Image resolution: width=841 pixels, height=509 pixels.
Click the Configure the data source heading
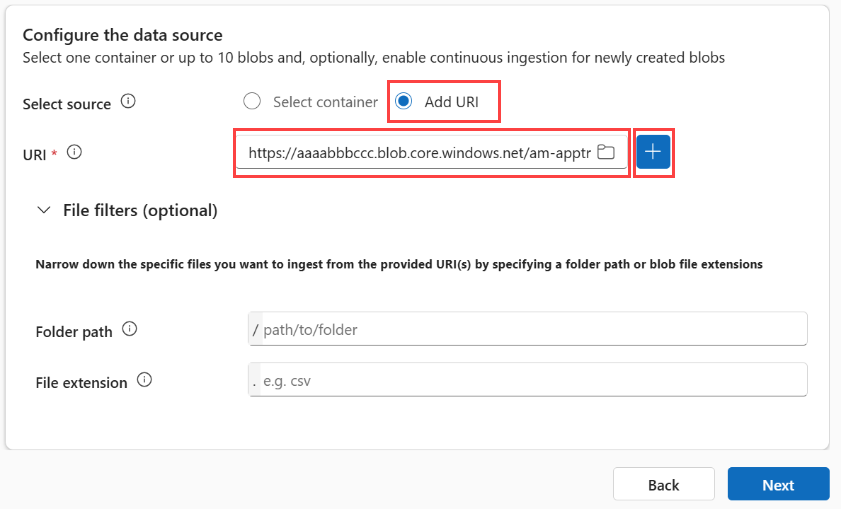click(x=122, y=36)
